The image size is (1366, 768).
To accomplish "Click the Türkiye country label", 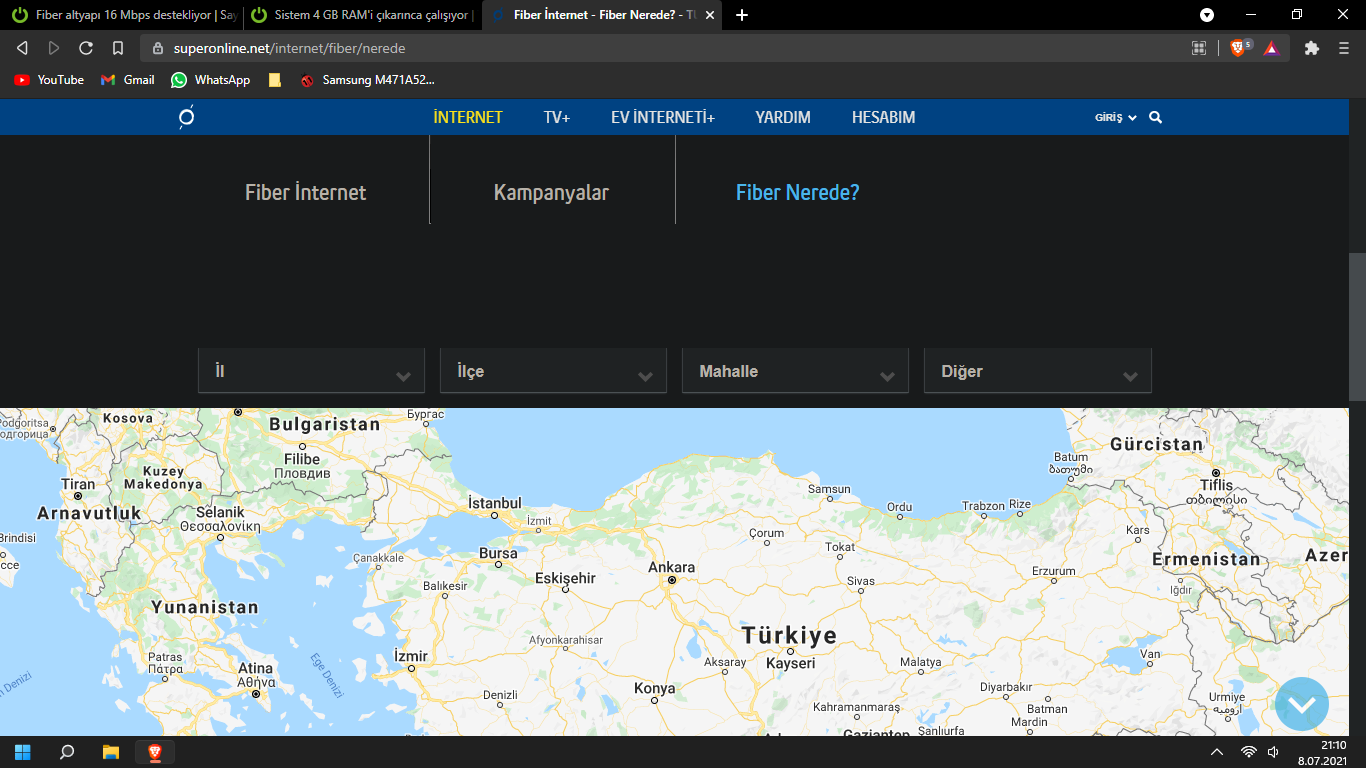I will [x=789, y=636].
